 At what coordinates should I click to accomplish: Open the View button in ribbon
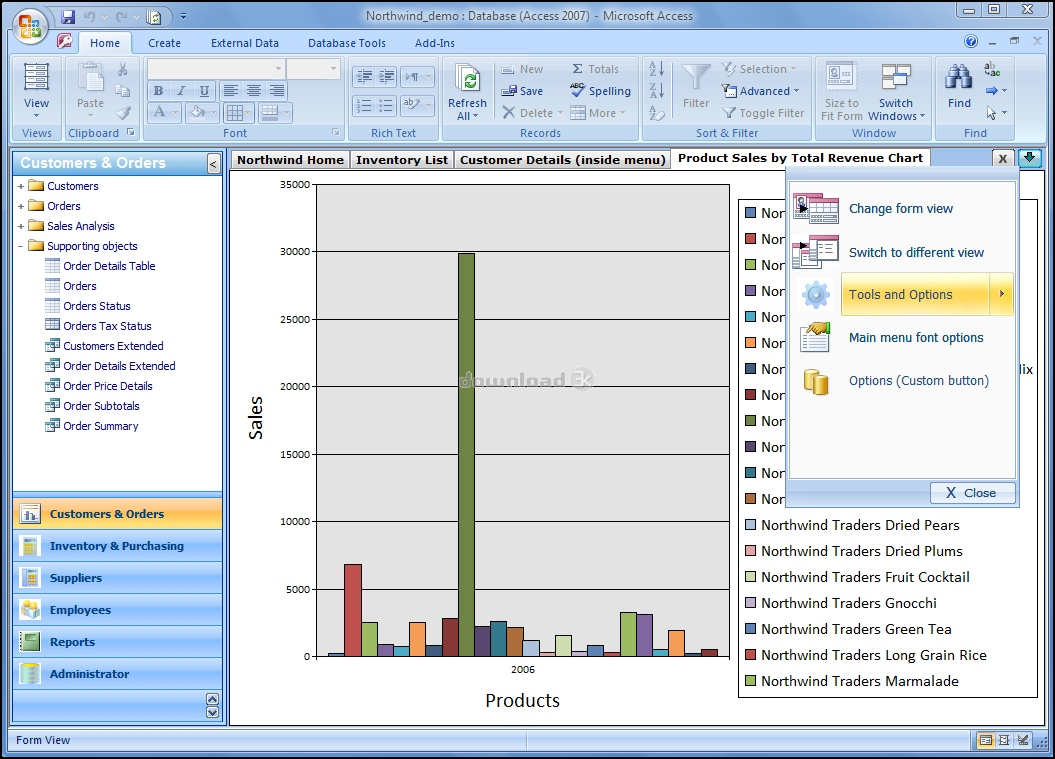[x=36, y=89]
